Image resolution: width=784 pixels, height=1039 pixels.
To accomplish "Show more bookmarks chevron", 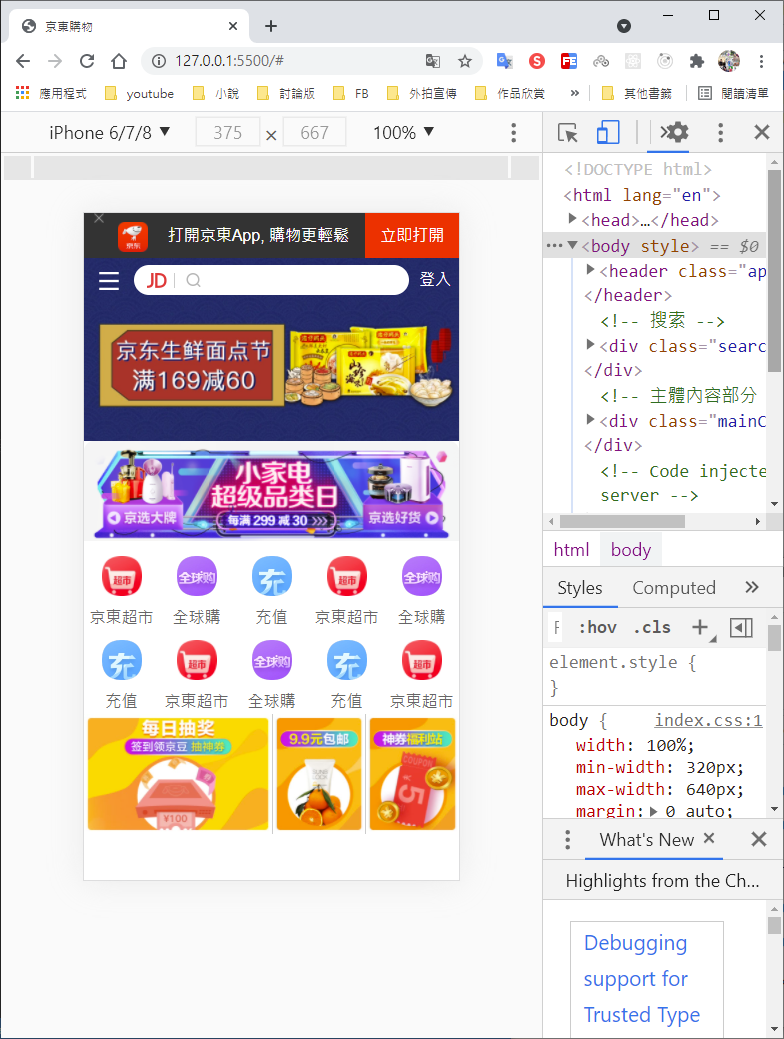I will point(575,93).
